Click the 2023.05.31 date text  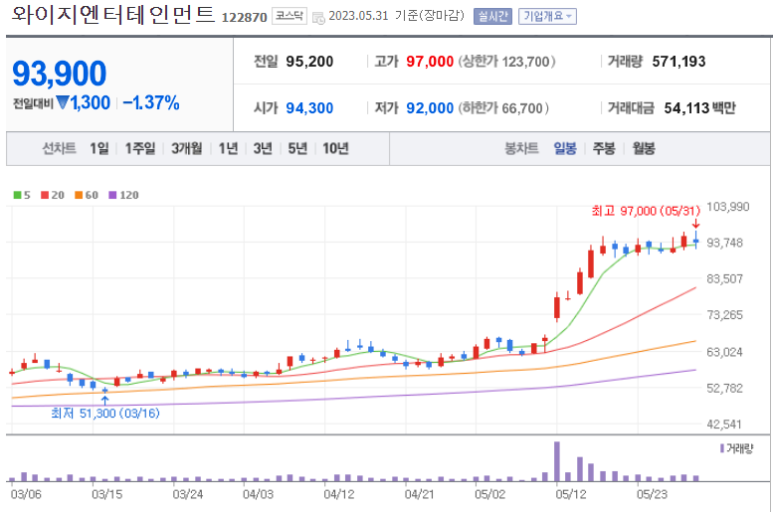[358, 16]
